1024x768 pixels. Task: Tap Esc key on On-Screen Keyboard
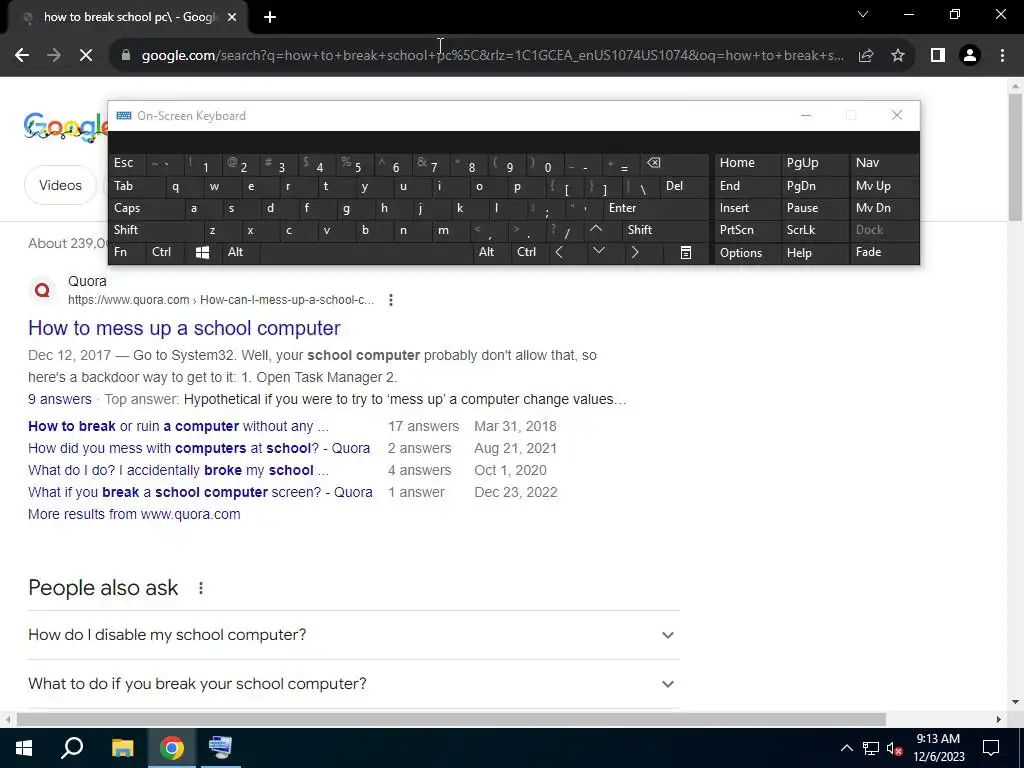127,163
